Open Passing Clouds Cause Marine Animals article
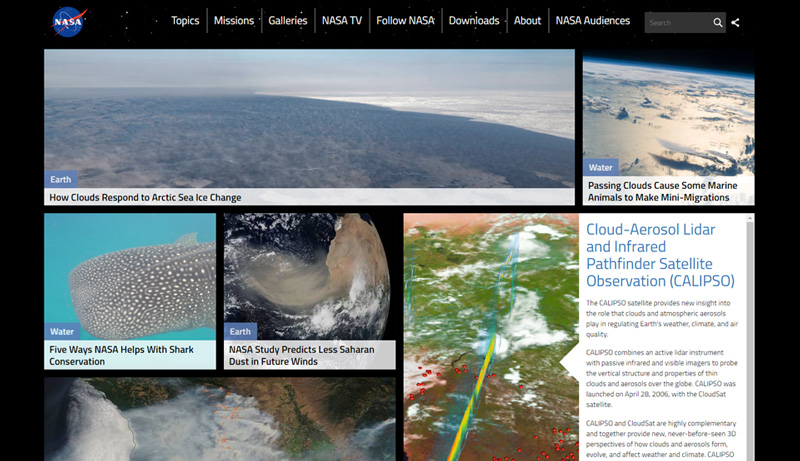This screenshot has height=461, width=800. pos(662,191)
